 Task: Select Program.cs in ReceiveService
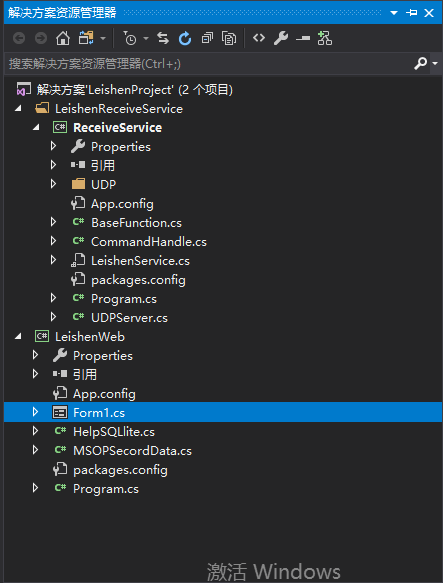pyautogui.click(x=124, y=299)
